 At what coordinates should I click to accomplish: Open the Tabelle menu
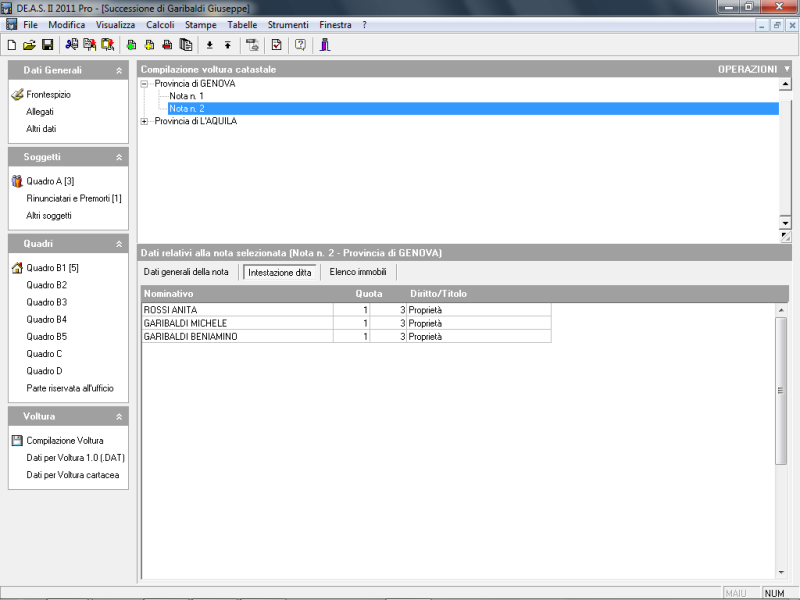click(242, 25)
